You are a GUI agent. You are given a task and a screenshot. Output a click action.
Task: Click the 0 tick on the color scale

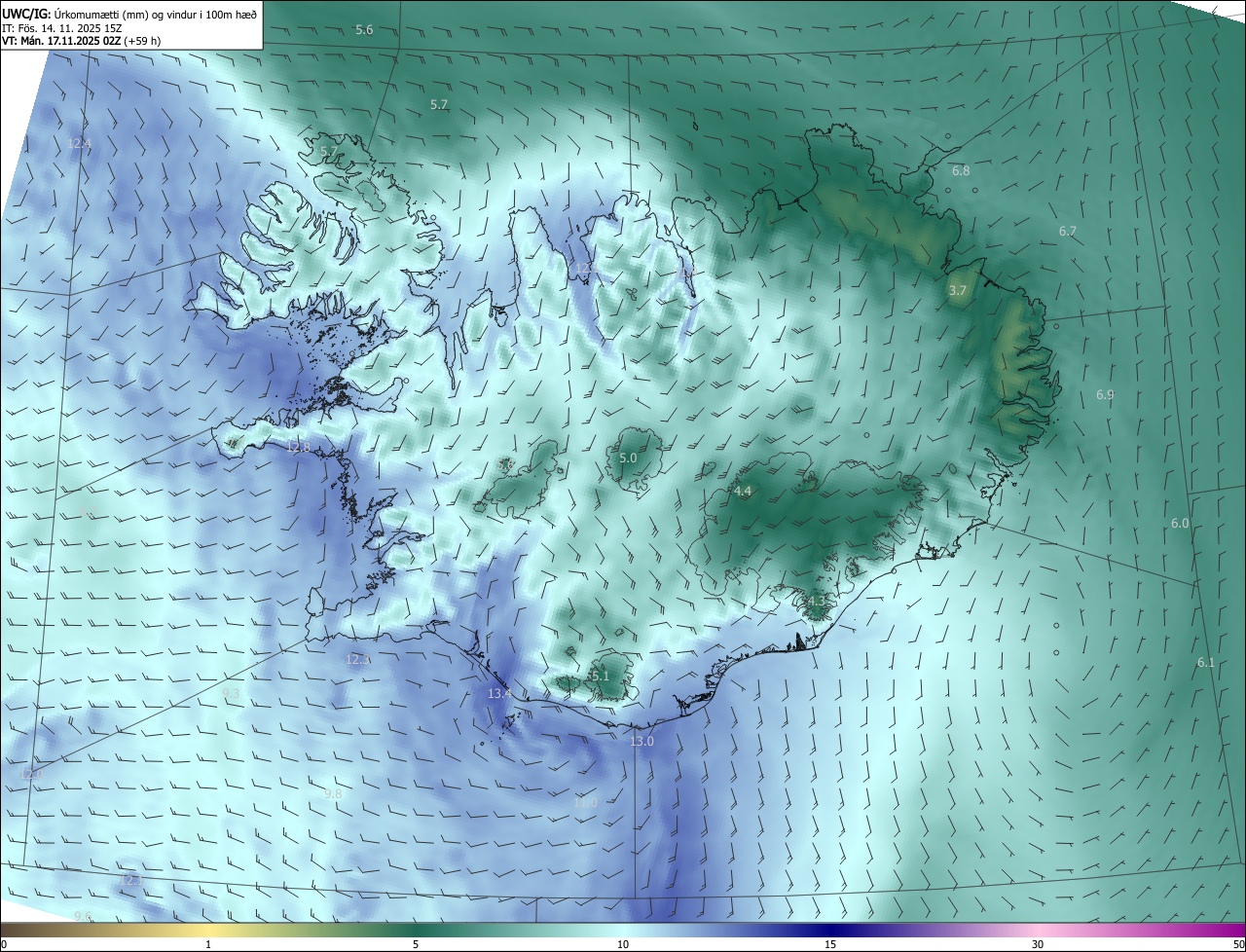[x=4, y=944]
